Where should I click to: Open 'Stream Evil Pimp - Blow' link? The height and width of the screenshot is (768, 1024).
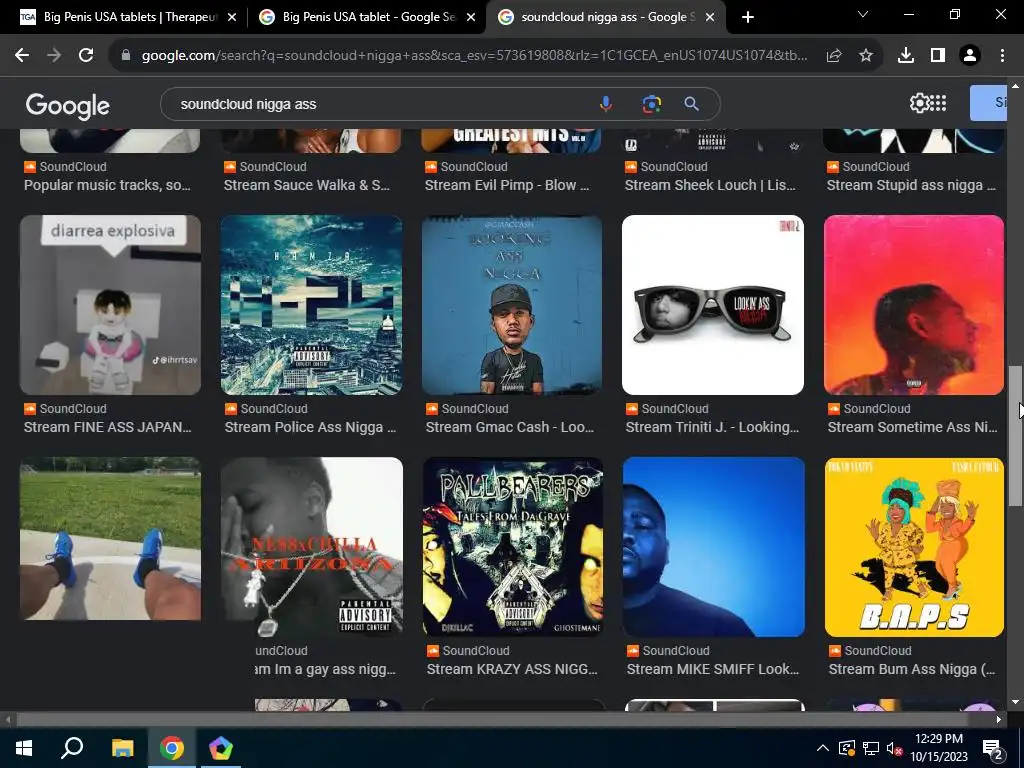tap(507, 185)
